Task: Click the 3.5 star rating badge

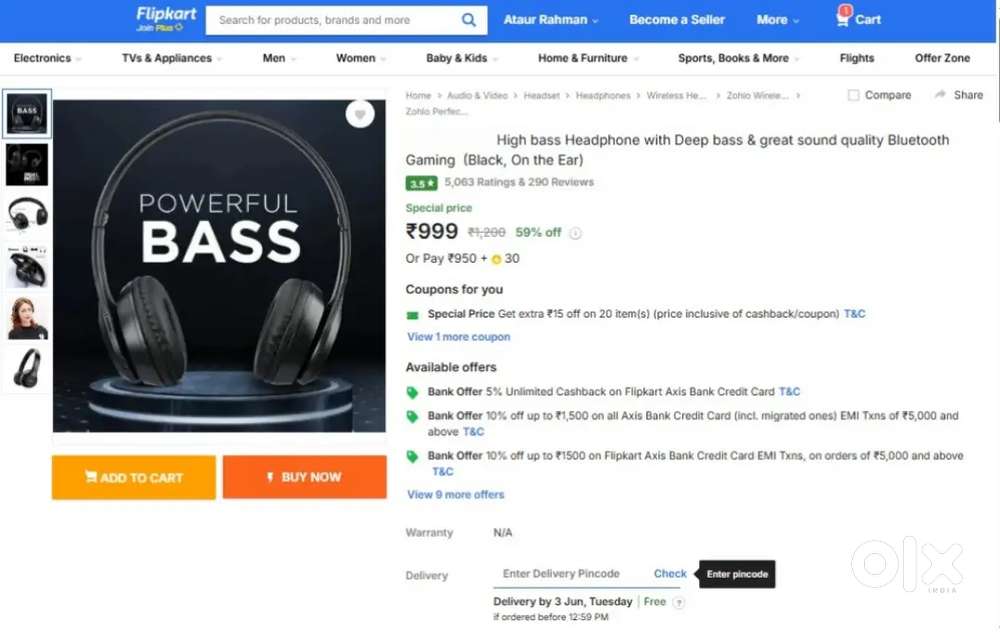Action: click(421, 183)
